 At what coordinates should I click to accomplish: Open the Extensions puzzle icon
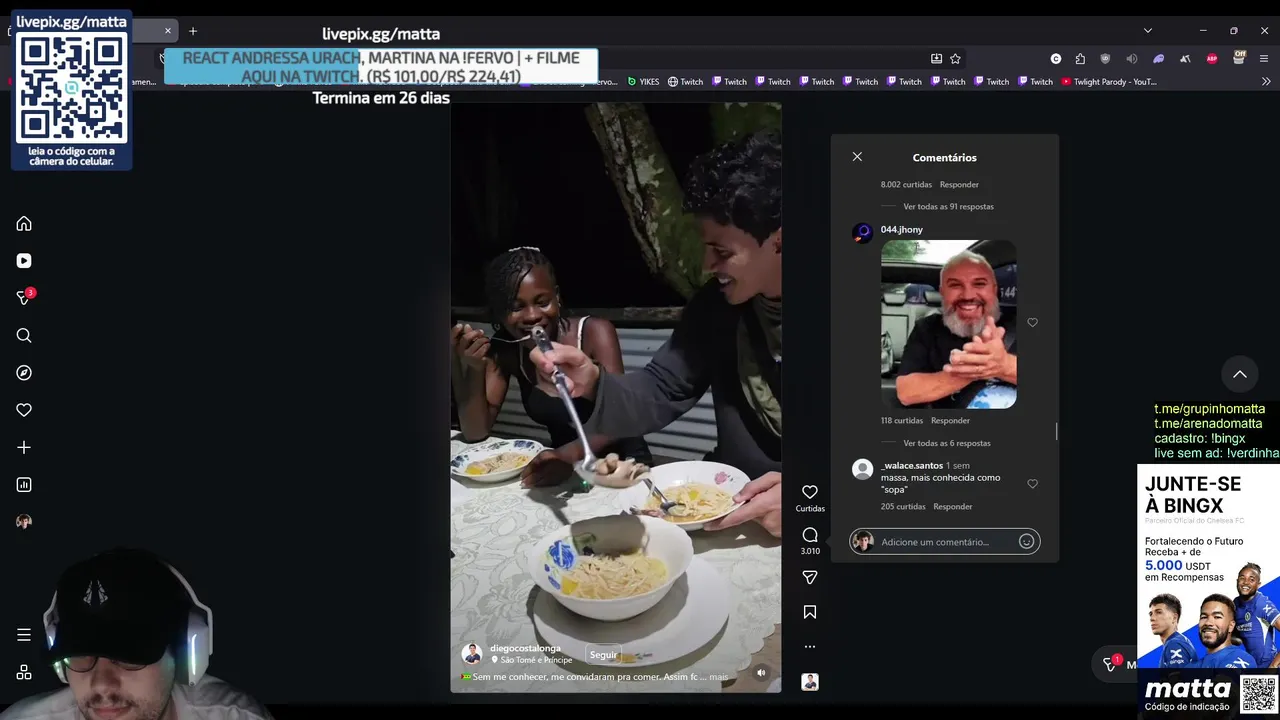pyautogui.click(x=1080, y=59)
